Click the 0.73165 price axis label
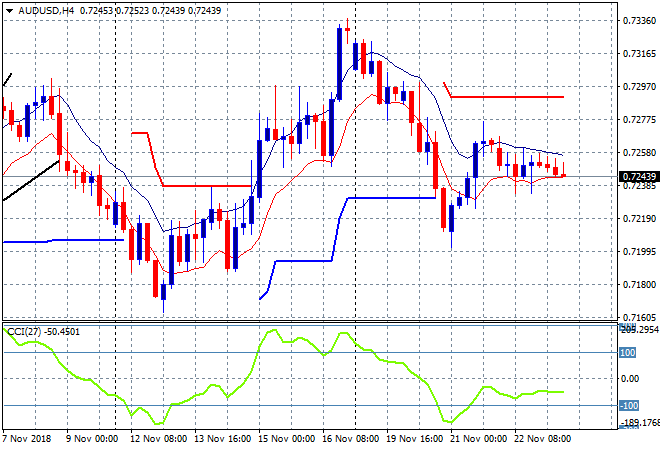Image resolution: width=660 pixels, height=450 pixels. pyautogui.click(x=639, y=53)
